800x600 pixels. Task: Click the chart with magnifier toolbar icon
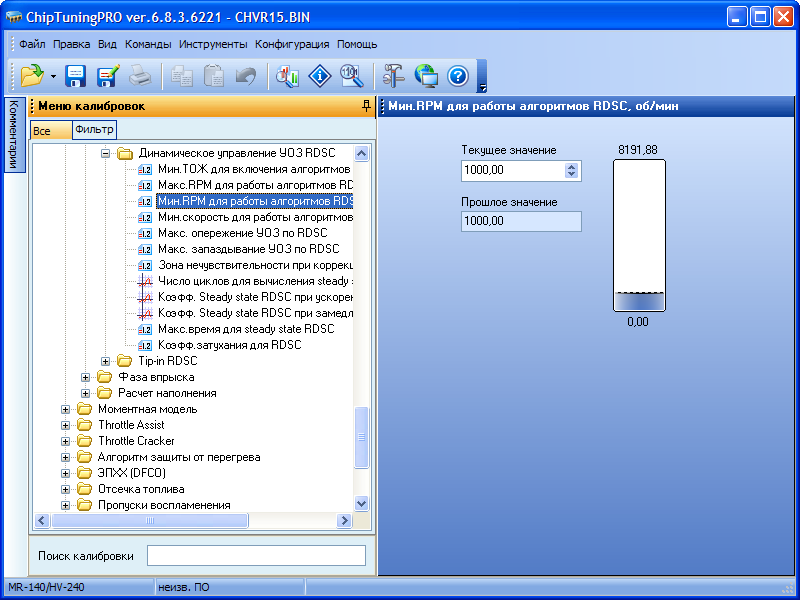[x=288, y=75]
